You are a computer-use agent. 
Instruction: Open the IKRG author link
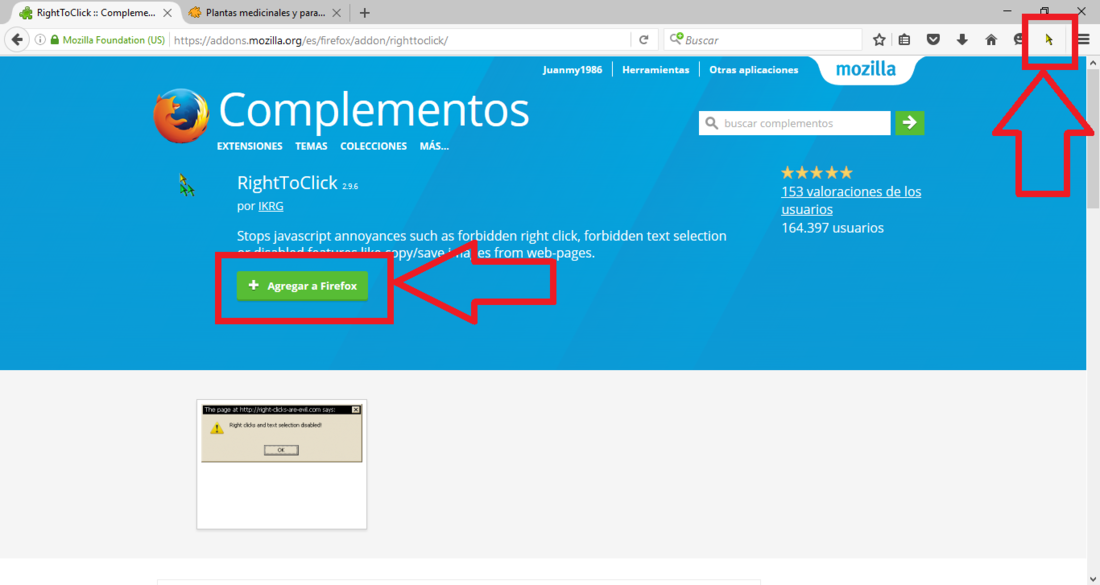tap(271, 206)
